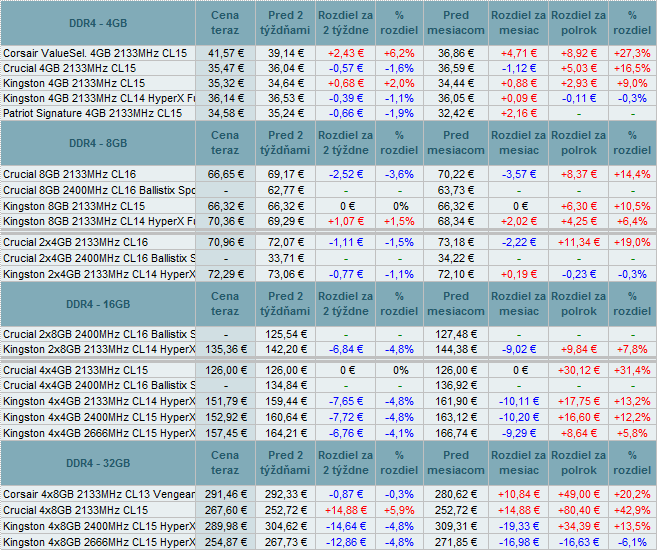Select the DDR4 - 4GB section header
The width and height of the screenshot is (657, 550).
click(98, 23)
